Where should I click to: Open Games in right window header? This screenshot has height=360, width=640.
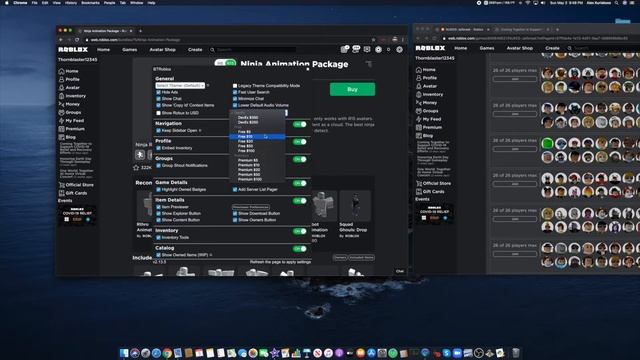coord(487,48)
